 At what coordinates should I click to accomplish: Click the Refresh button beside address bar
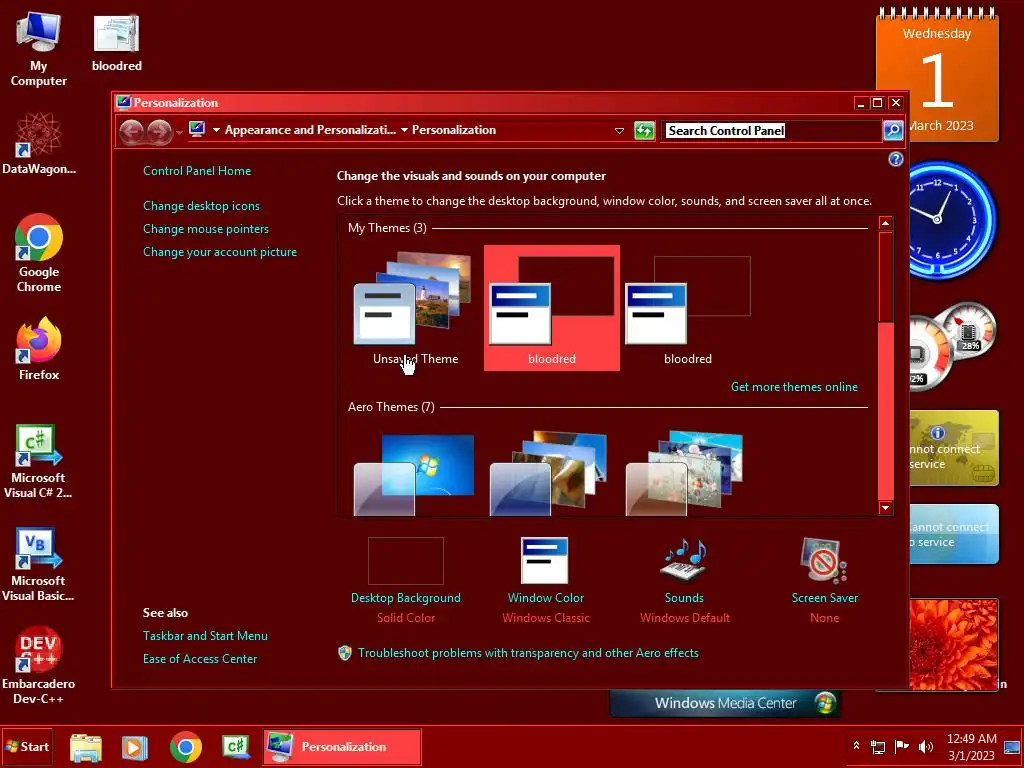645,131
